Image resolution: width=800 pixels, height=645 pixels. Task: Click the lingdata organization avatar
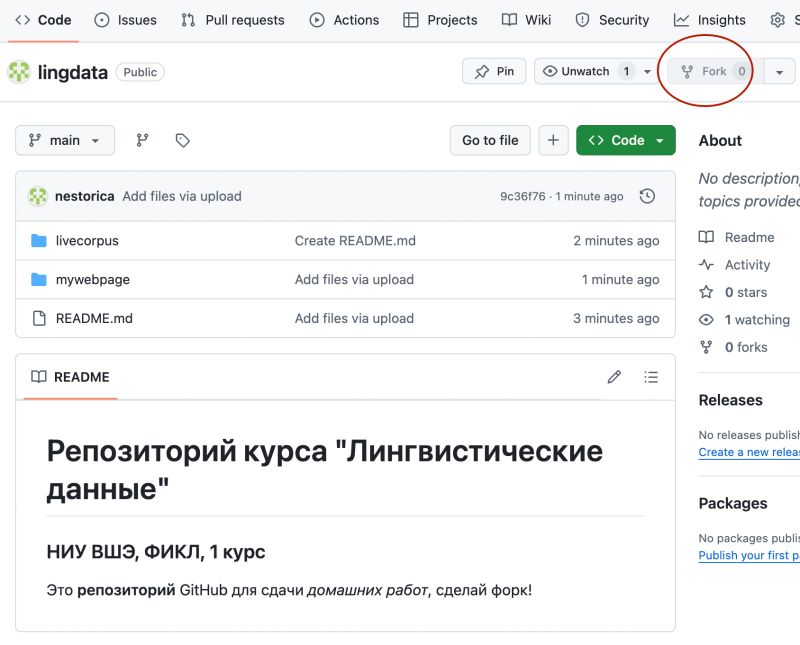pyautogui.click(x=18, y=71)
